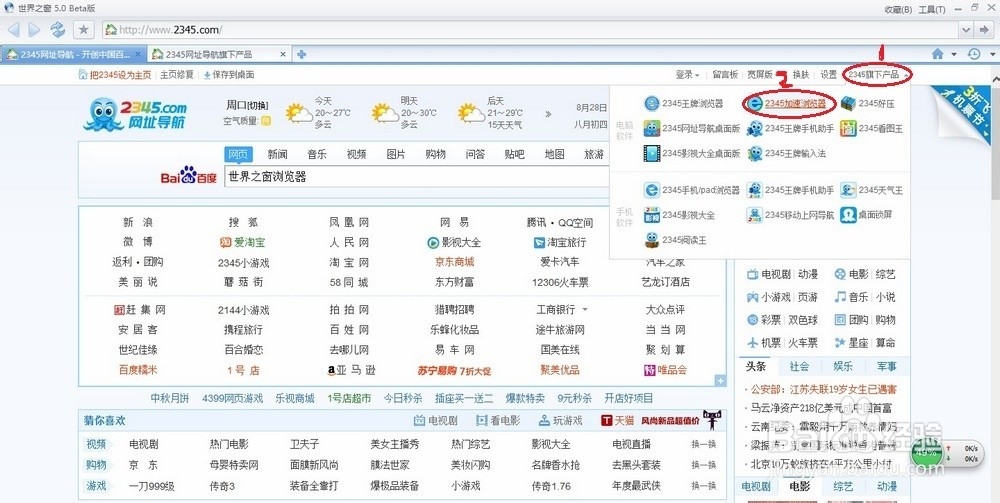Collapse the 2345旗下产品 dropdown

tap(878, 75)
